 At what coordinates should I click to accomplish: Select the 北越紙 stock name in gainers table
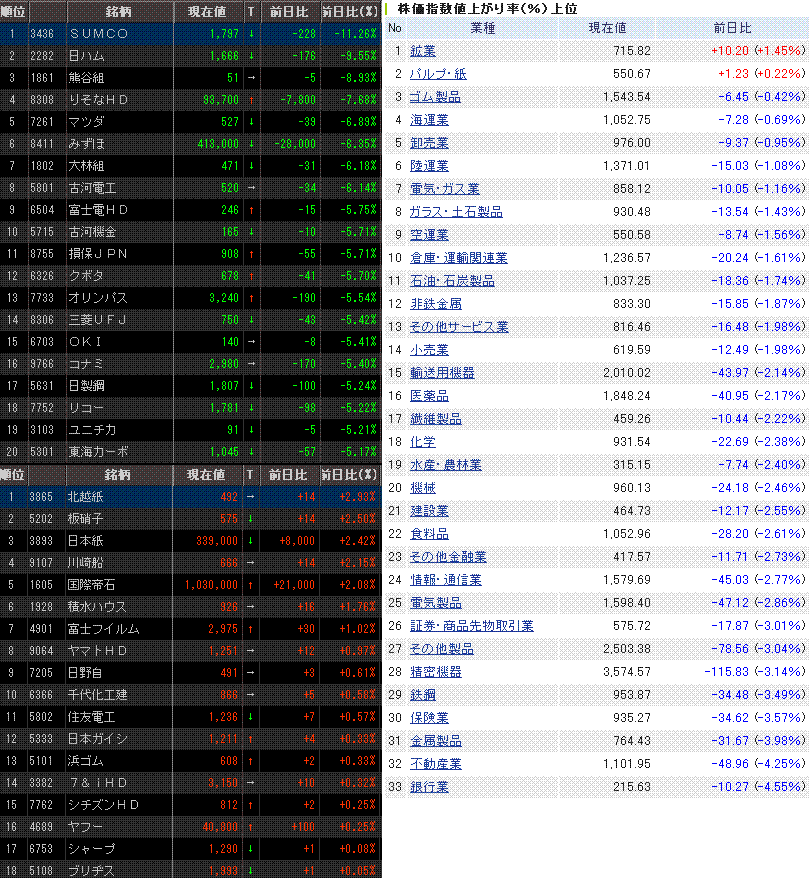(85, 497)
